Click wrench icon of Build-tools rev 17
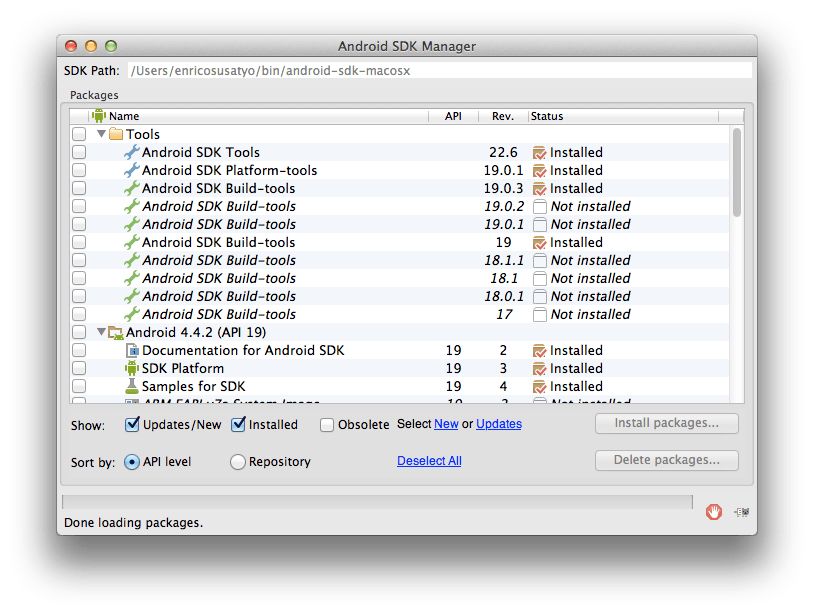Image resolution: width=814 pixels, height=614 pixels. click(132, 314)
